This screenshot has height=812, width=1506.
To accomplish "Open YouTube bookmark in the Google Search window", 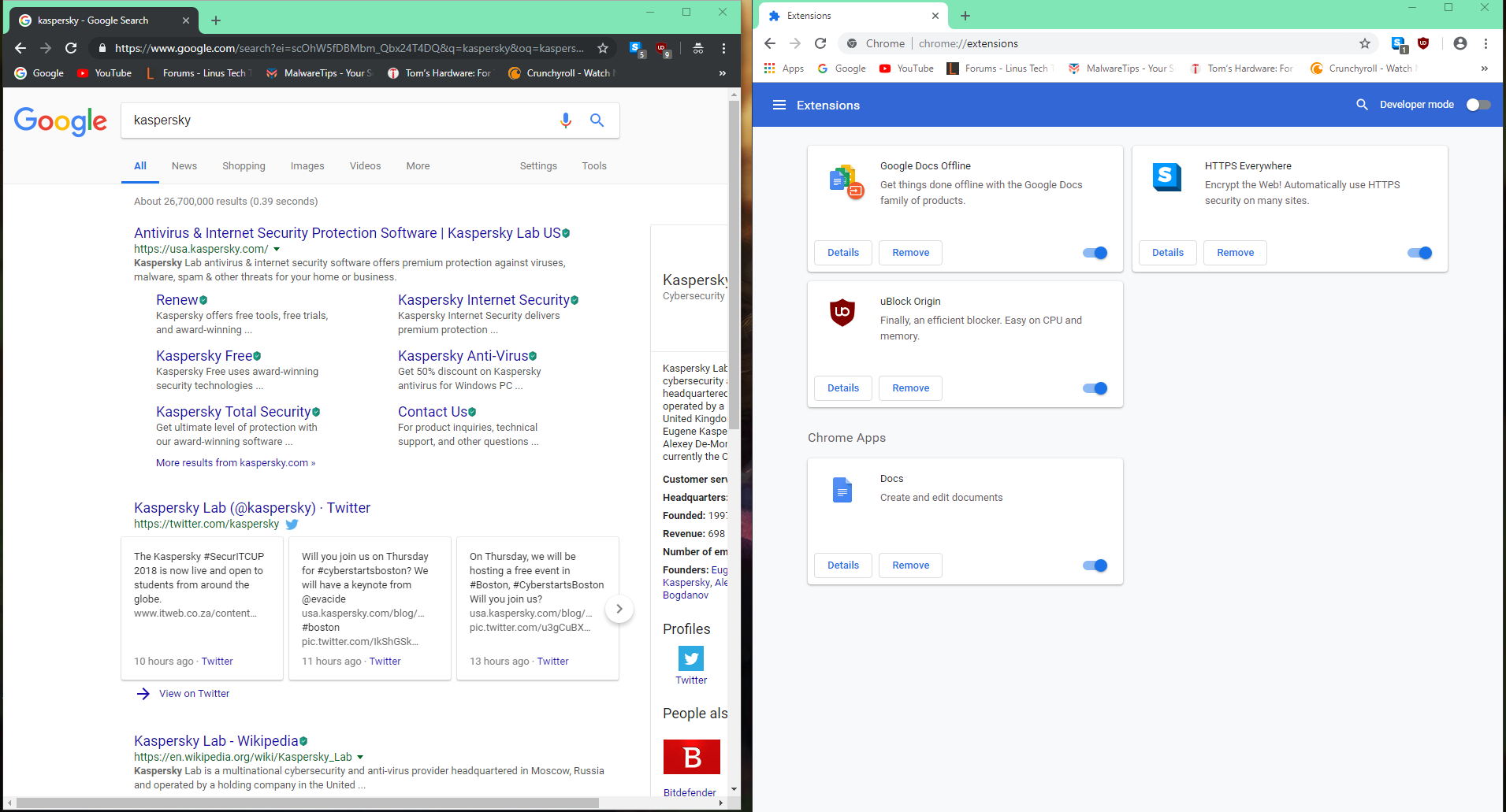I will (x=105, y=73).
